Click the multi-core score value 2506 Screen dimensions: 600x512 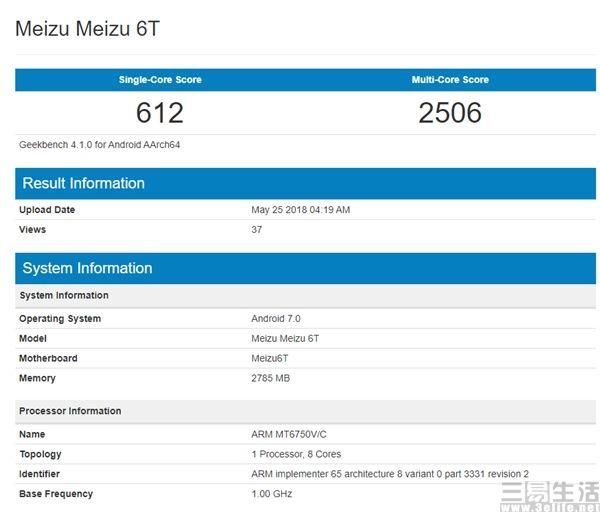tap(450, 113)
